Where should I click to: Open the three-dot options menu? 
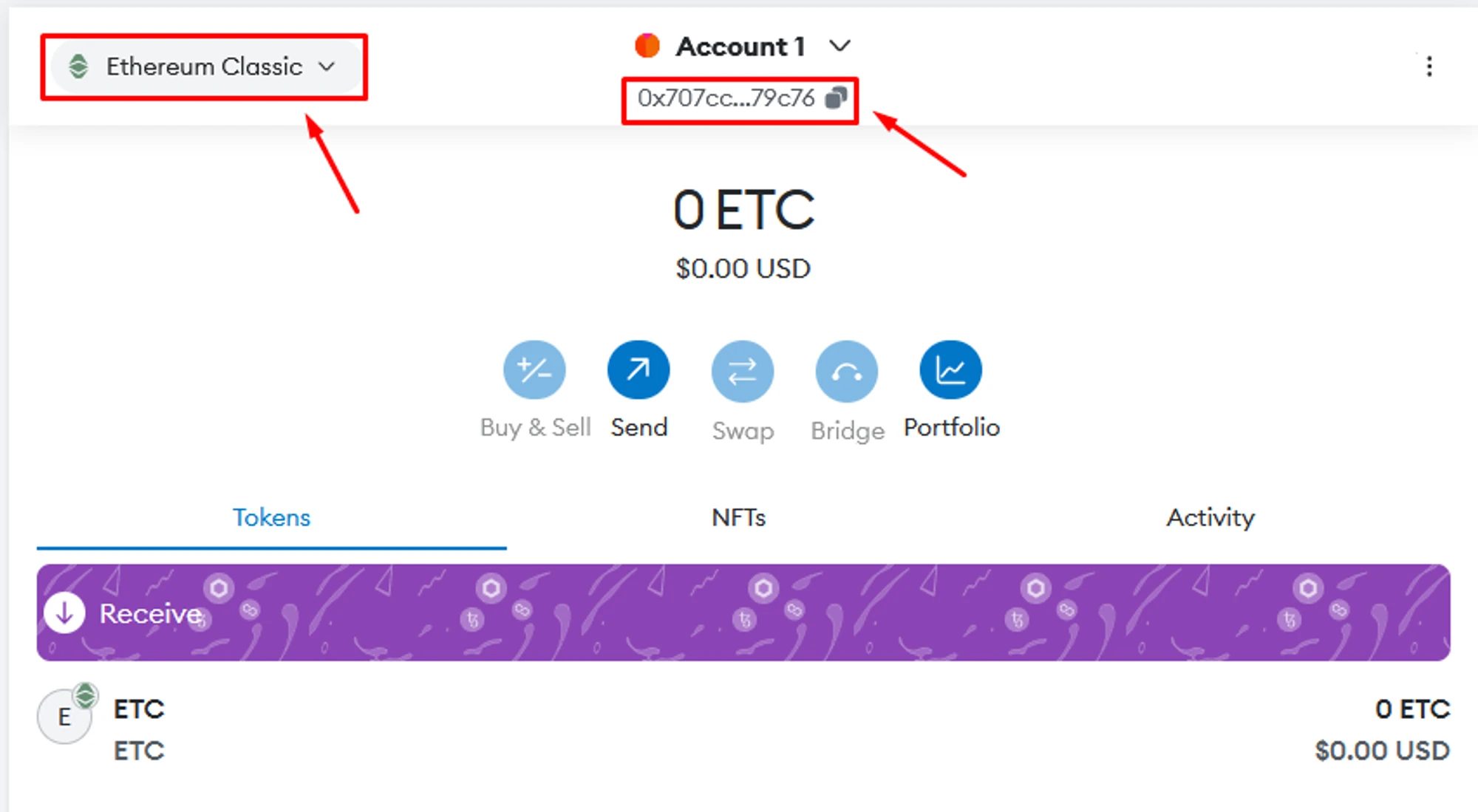tap(1429, 66)
